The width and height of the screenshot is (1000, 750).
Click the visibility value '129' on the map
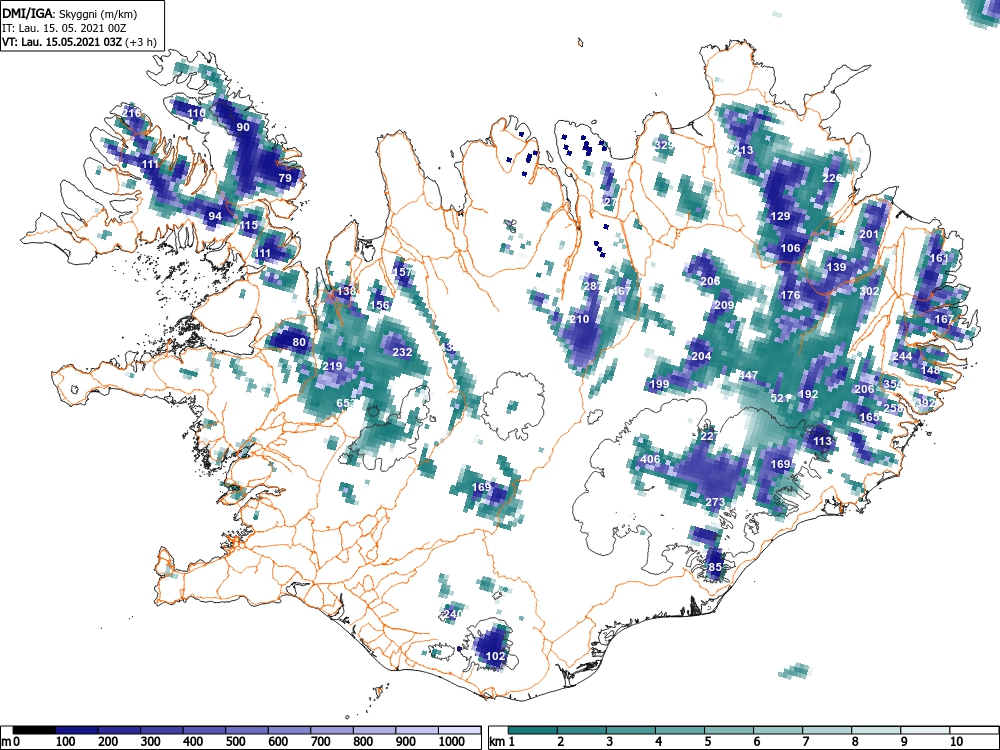click(x=781, y=216)
